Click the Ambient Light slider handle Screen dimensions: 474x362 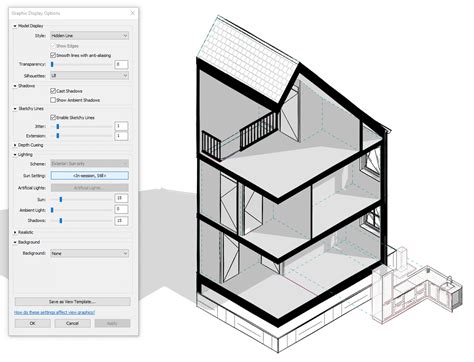click(x=52, y=210)
